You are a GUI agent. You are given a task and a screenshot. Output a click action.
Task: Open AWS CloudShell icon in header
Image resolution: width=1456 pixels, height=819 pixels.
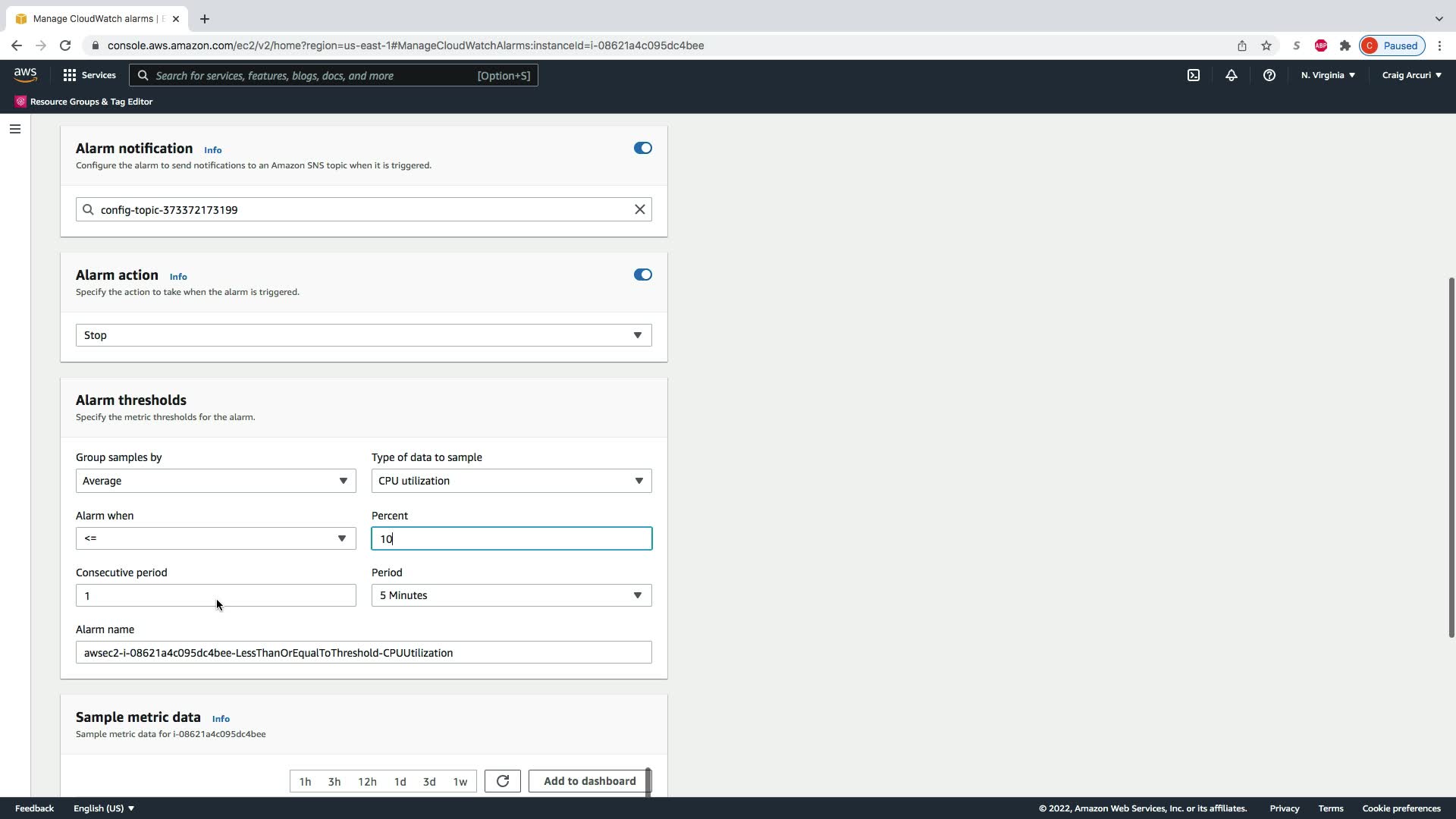[1193, 75]
